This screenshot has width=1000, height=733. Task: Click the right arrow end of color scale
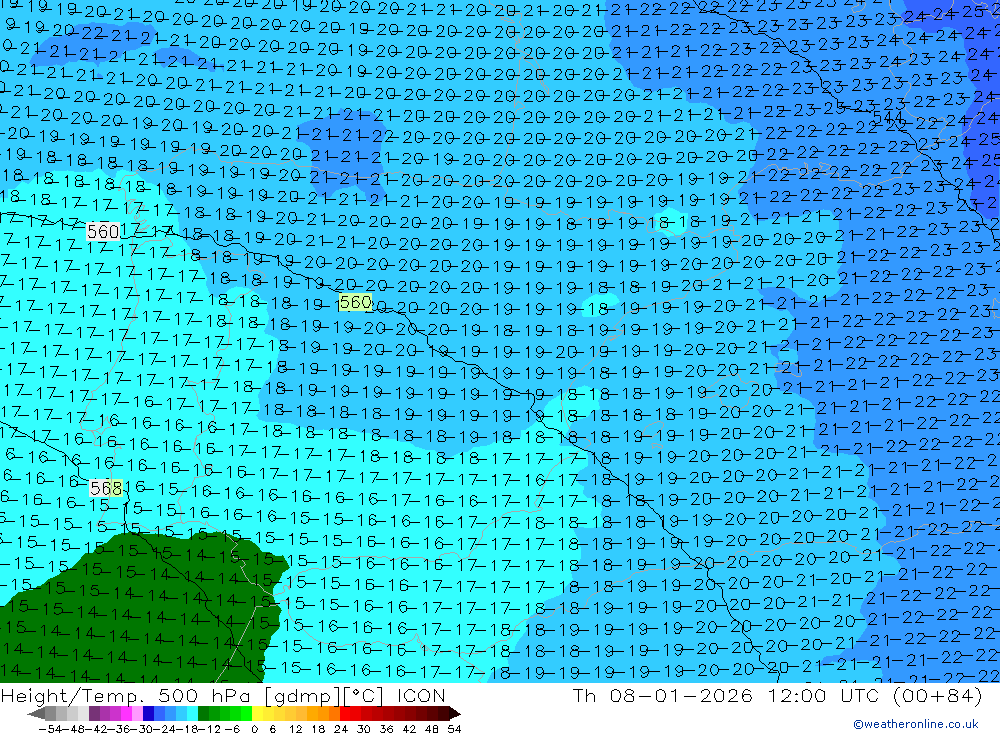coord(455,713)
